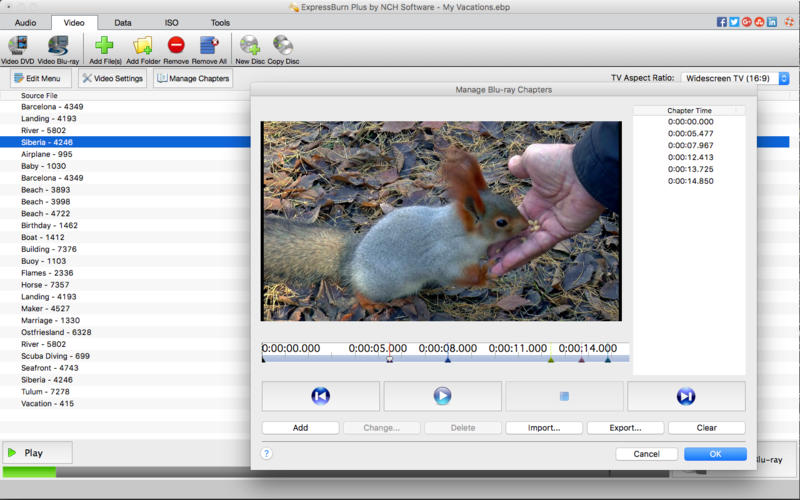Image resolution: width=800 pixels, height=500 pixels.
Task: Click the New Disc icon
Action: tap(250, 45)
